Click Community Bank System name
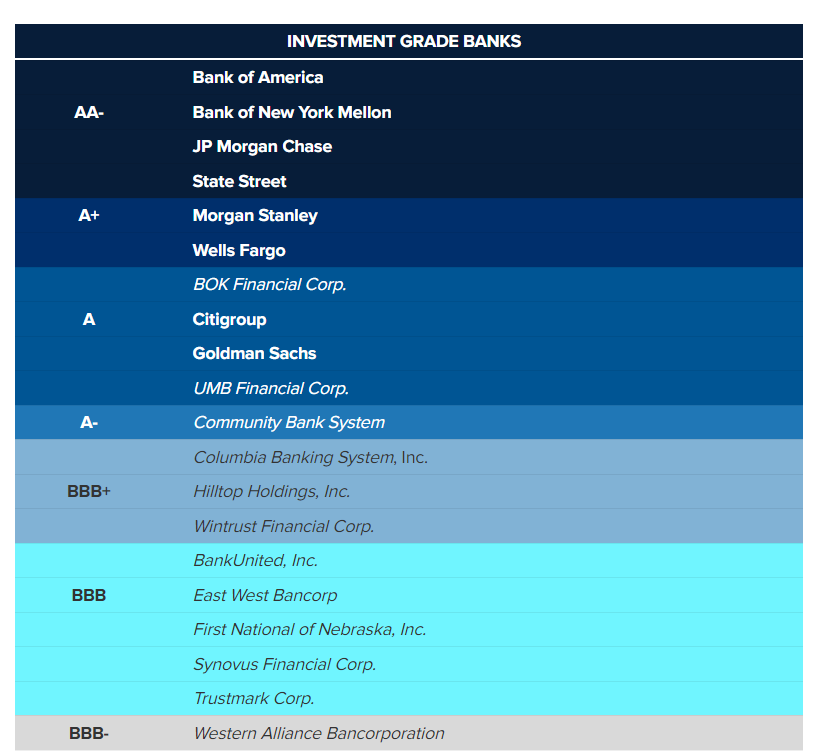This screenshot has width=816, height=755. point(289,423)
